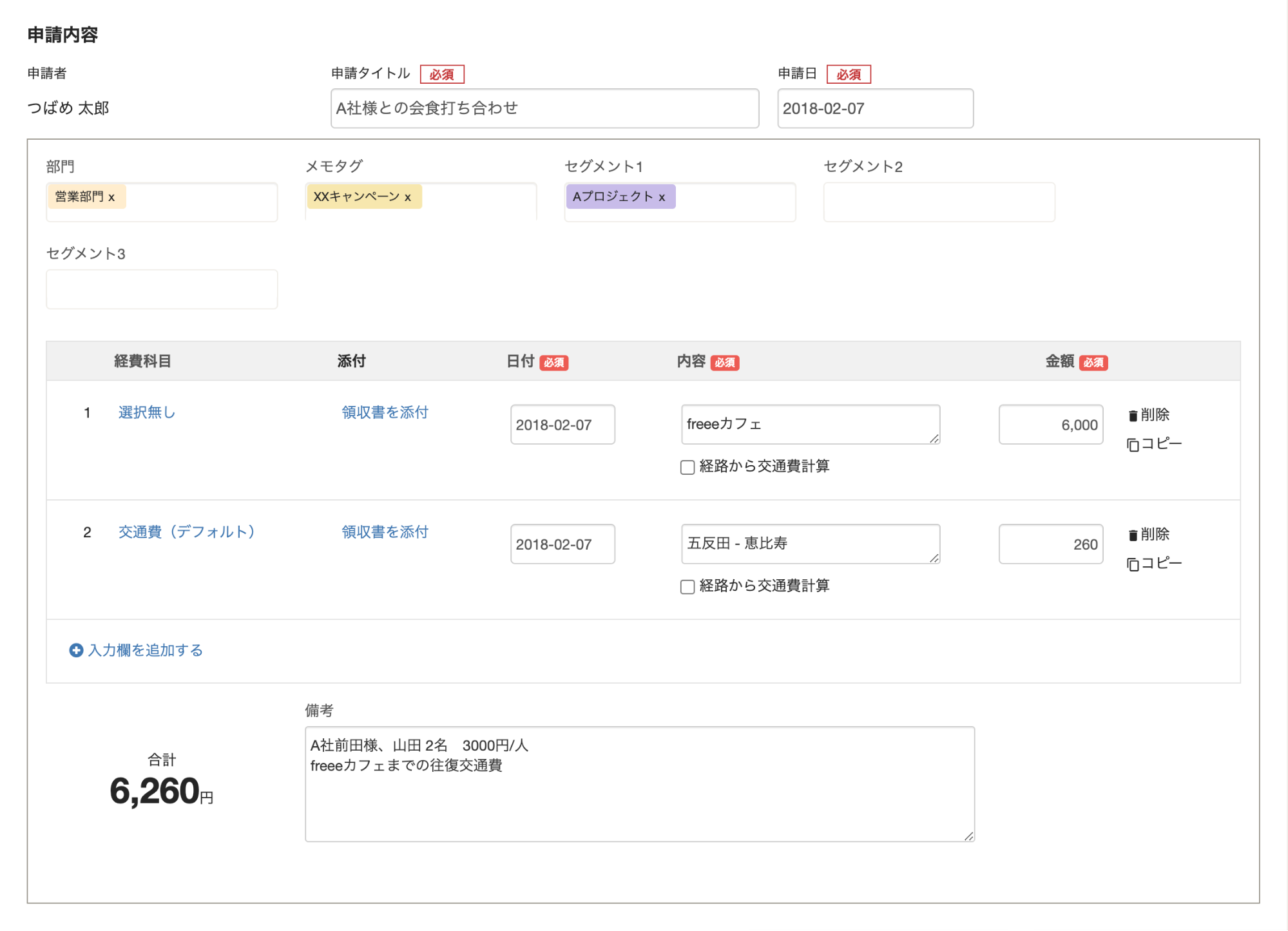
Task: Open the empty セグメント2 field
Action: coord(939,202)
